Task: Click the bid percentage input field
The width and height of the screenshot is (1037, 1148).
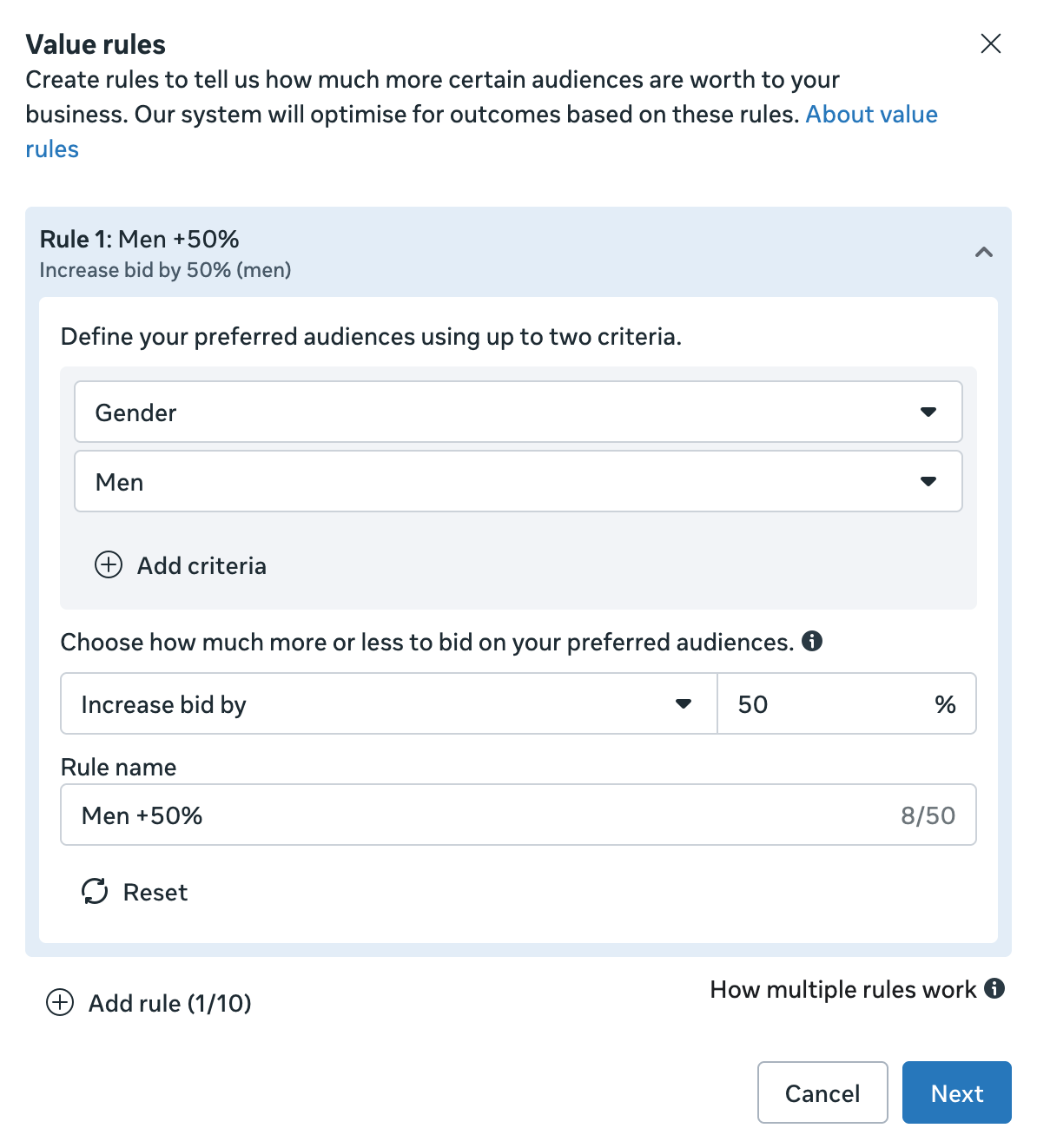Action: point(825,703)
